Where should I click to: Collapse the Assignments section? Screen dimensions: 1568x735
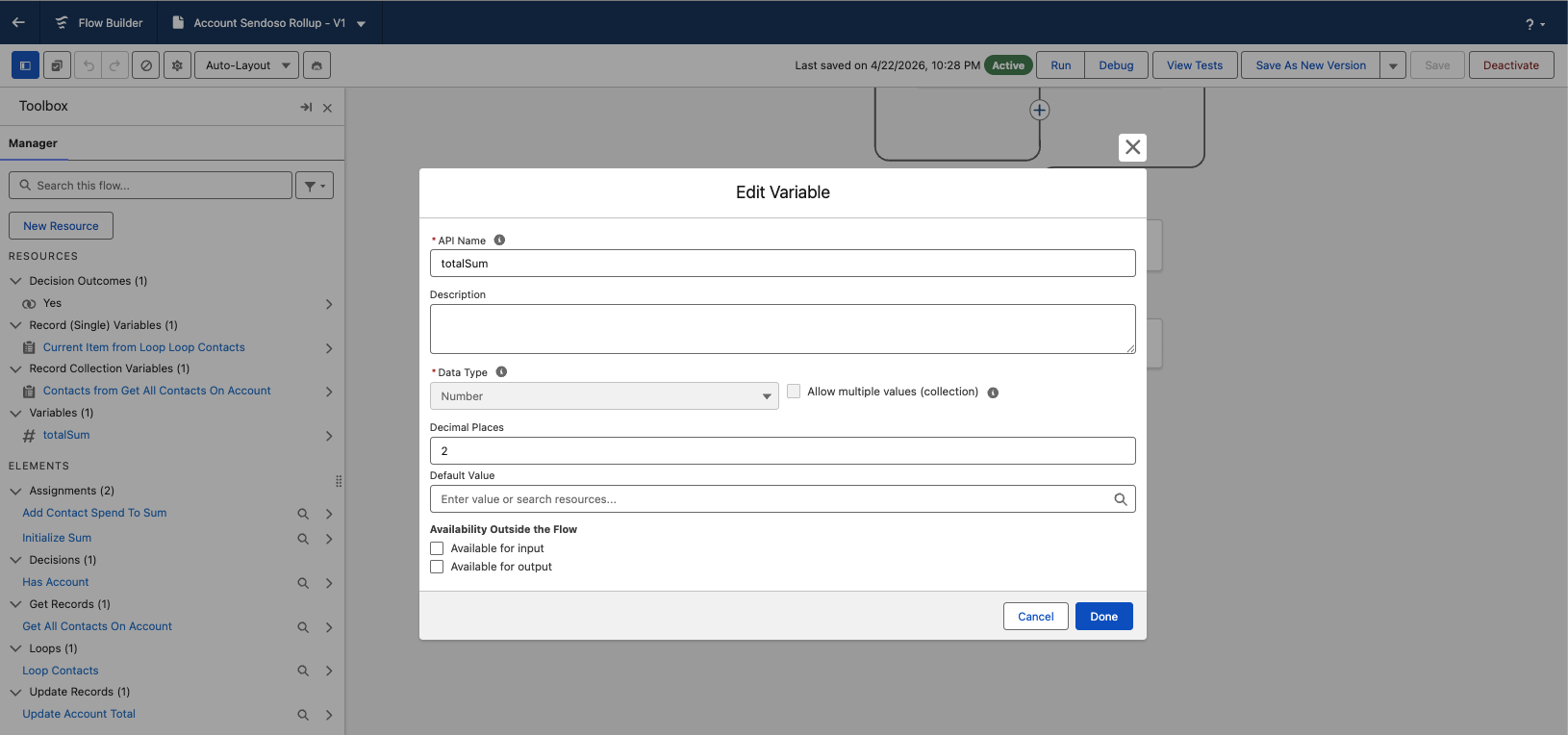[x=15, y=491]
